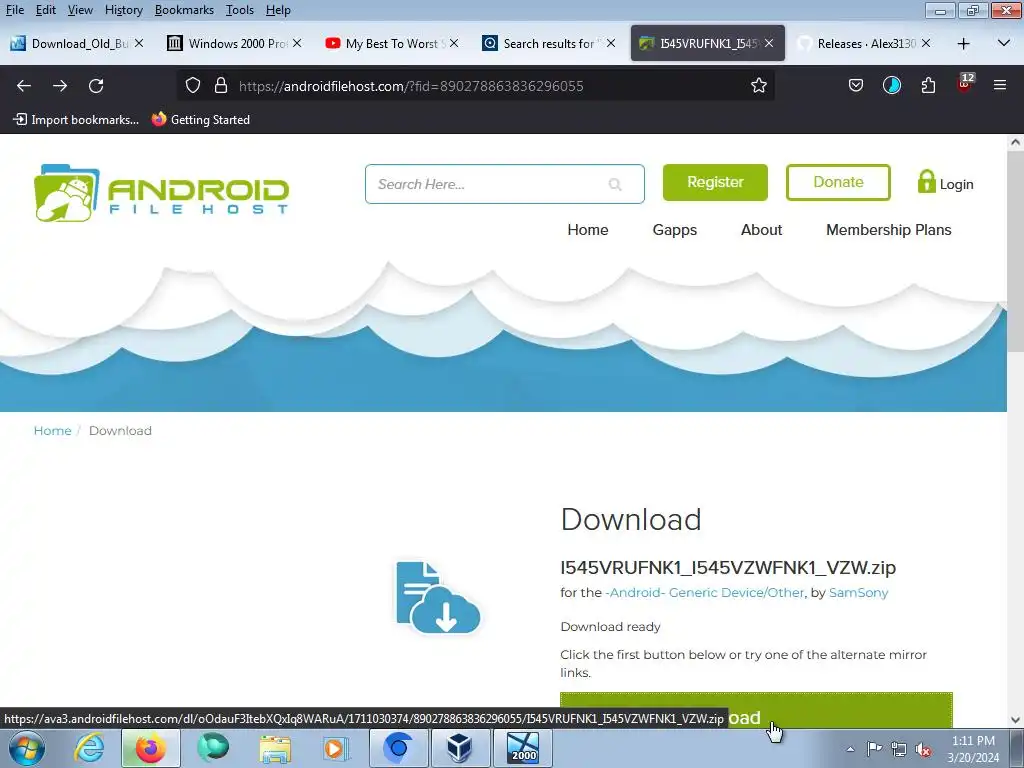1024x768 pixels.
Task: Click the muted volume tray icon
Action: (x=923, y=749)
